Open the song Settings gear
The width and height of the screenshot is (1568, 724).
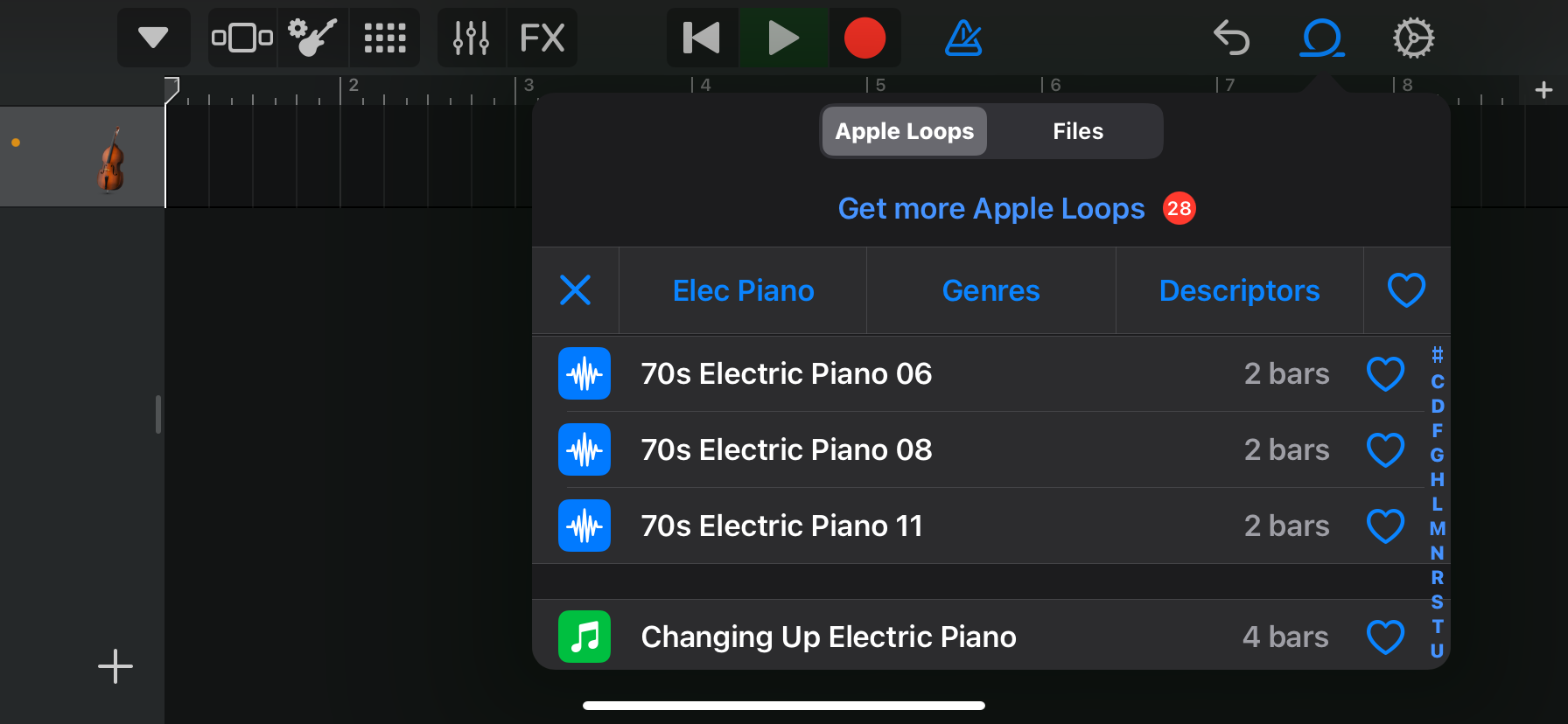click(x=1413, y=38)
